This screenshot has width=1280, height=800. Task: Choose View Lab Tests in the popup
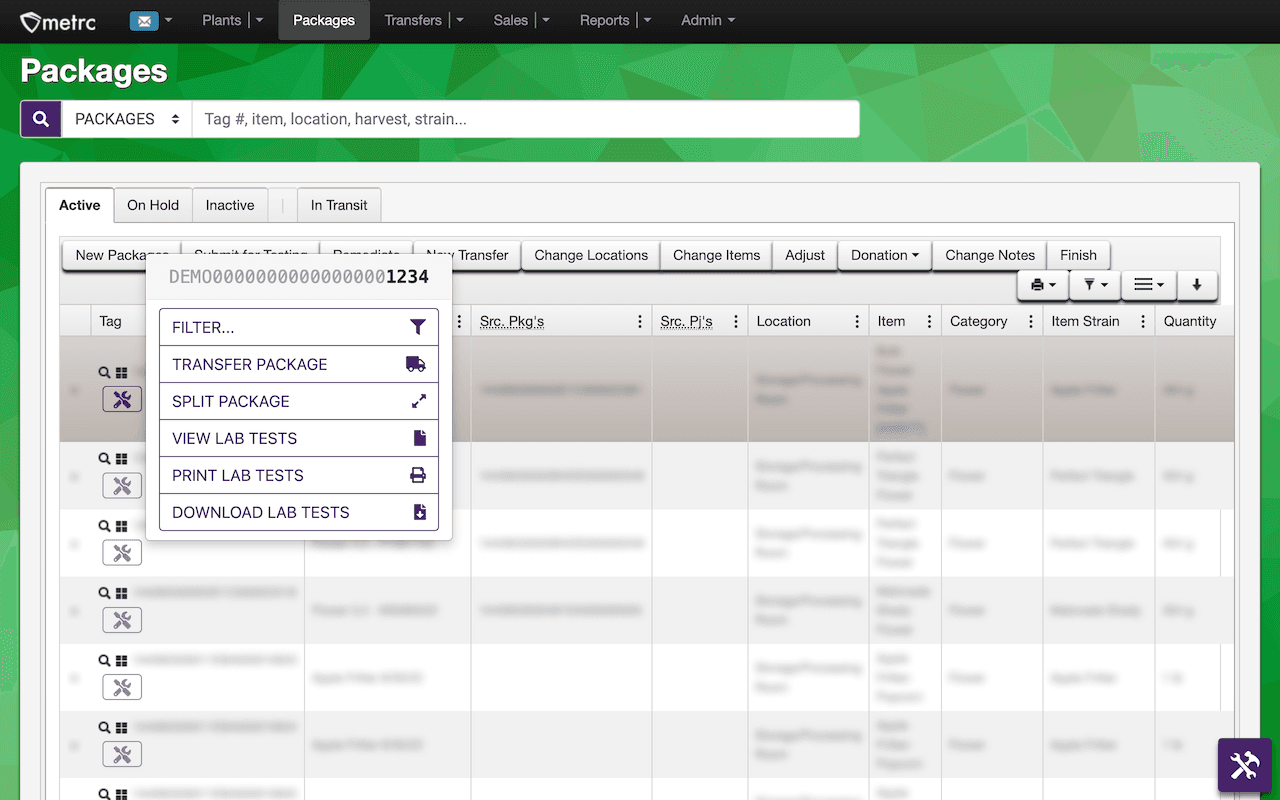[x=299, y=438]
